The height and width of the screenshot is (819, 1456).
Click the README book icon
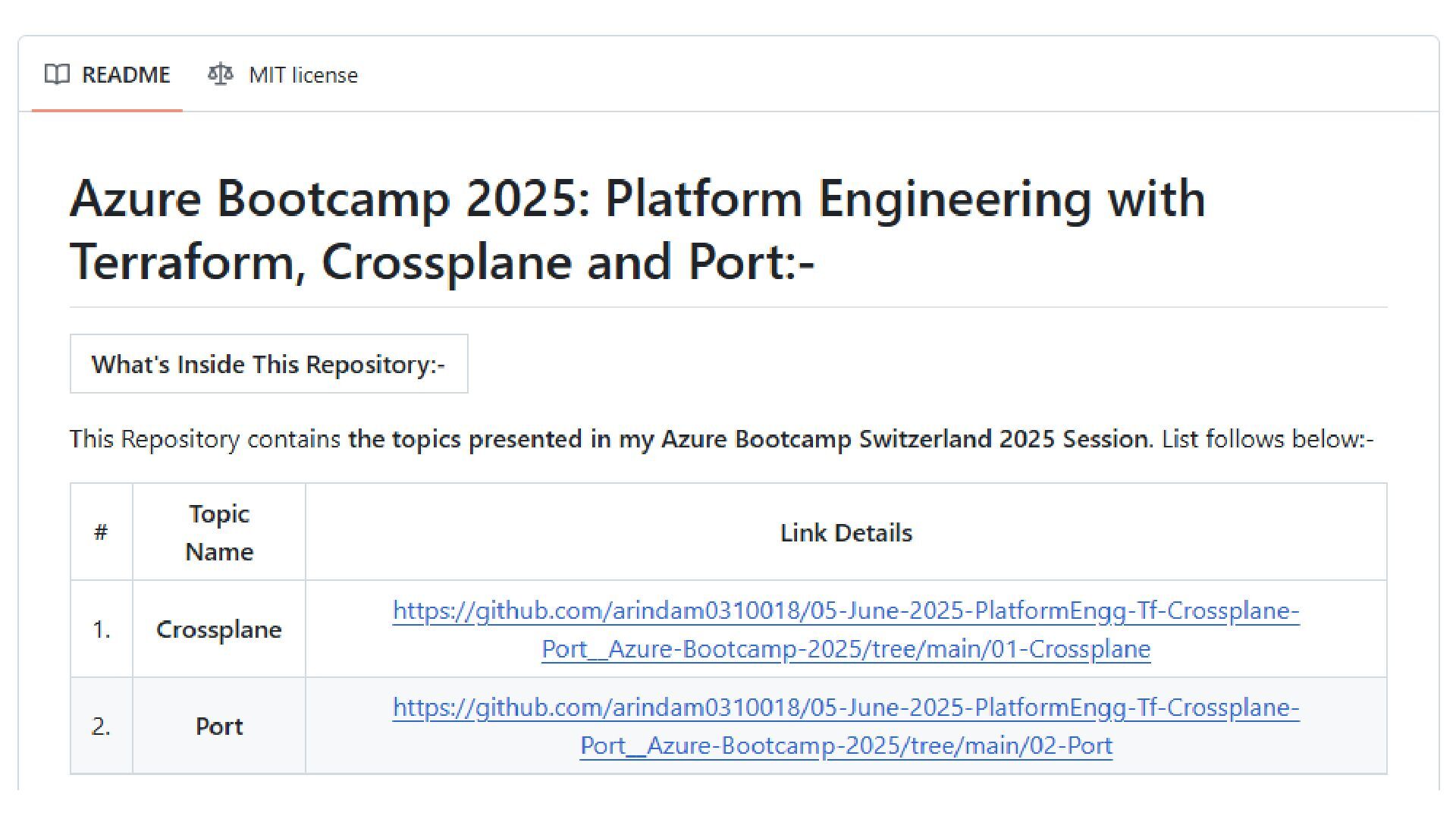point(57,74)
